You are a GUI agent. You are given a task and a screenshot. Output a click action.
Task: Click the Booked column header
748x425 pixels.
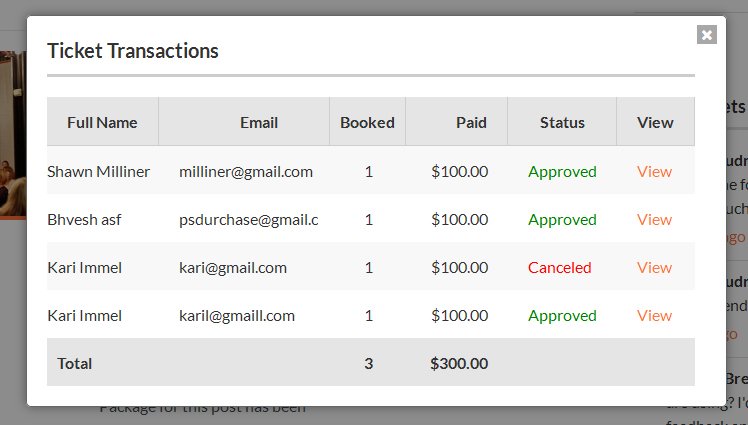coord(367,123)
